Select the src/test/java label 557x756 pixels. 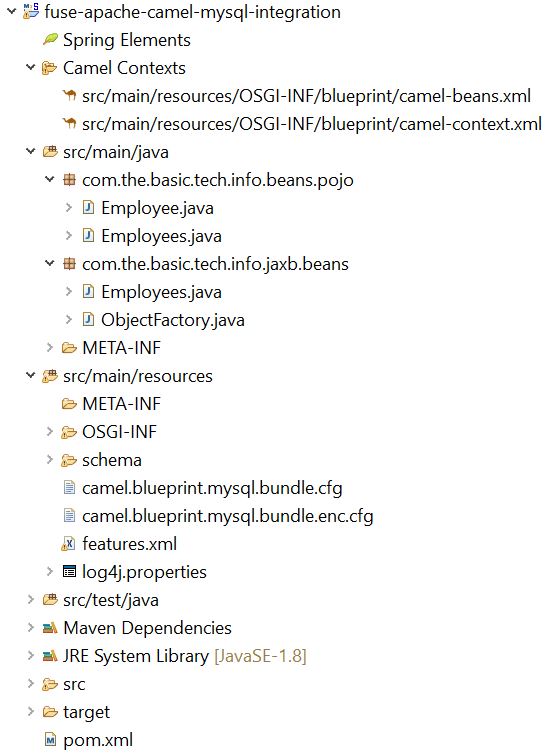pyautogui.click(x=111, y=600)
